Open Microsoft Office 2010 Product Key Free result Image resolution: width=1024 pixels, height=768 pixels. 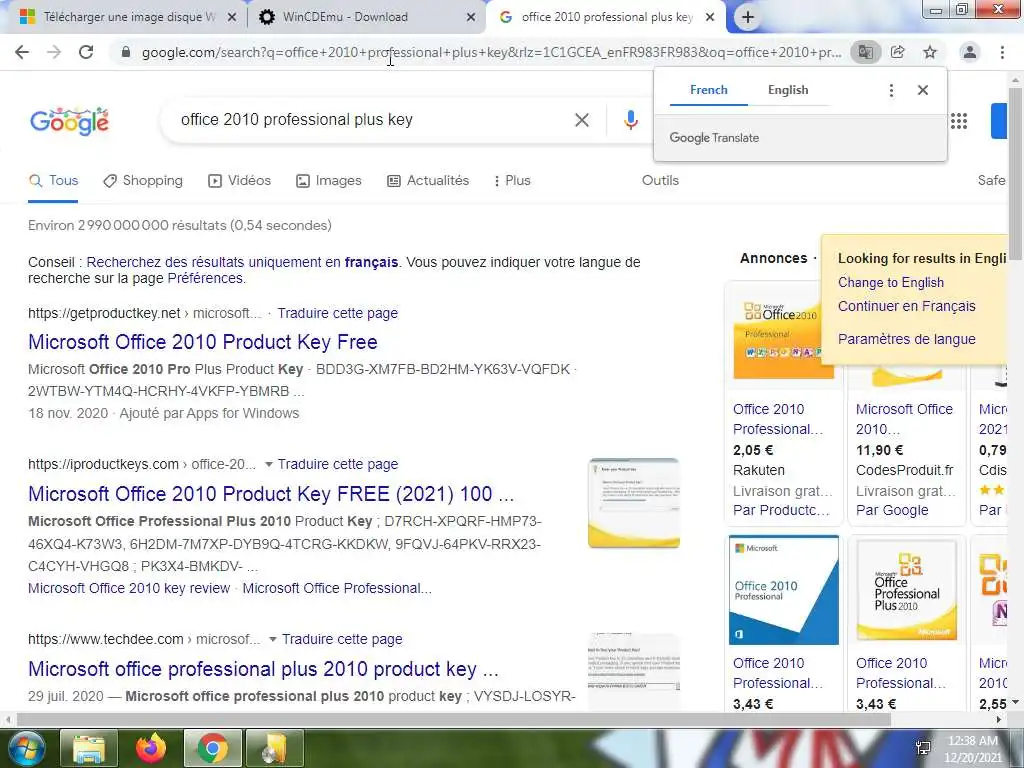coord(202,342)
